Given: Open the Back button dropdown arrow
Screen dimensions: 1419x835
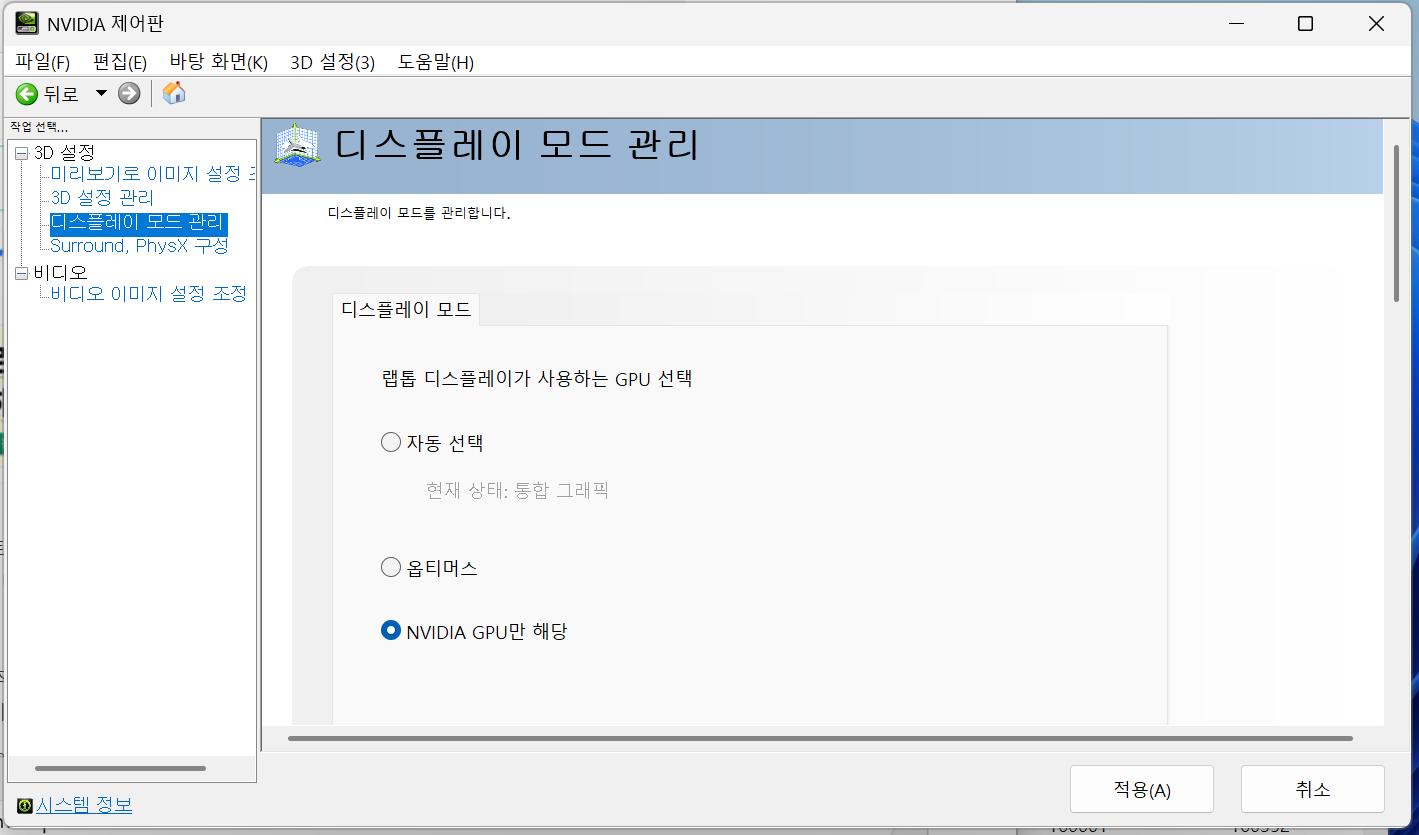Looking at the screenshot, I should (100, 93).
